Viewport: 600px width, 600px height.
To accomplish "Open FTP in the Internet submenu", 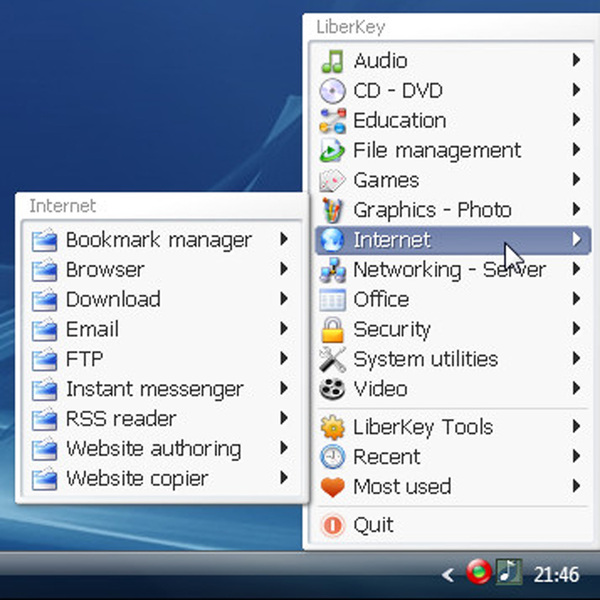I will click(162, 359).
